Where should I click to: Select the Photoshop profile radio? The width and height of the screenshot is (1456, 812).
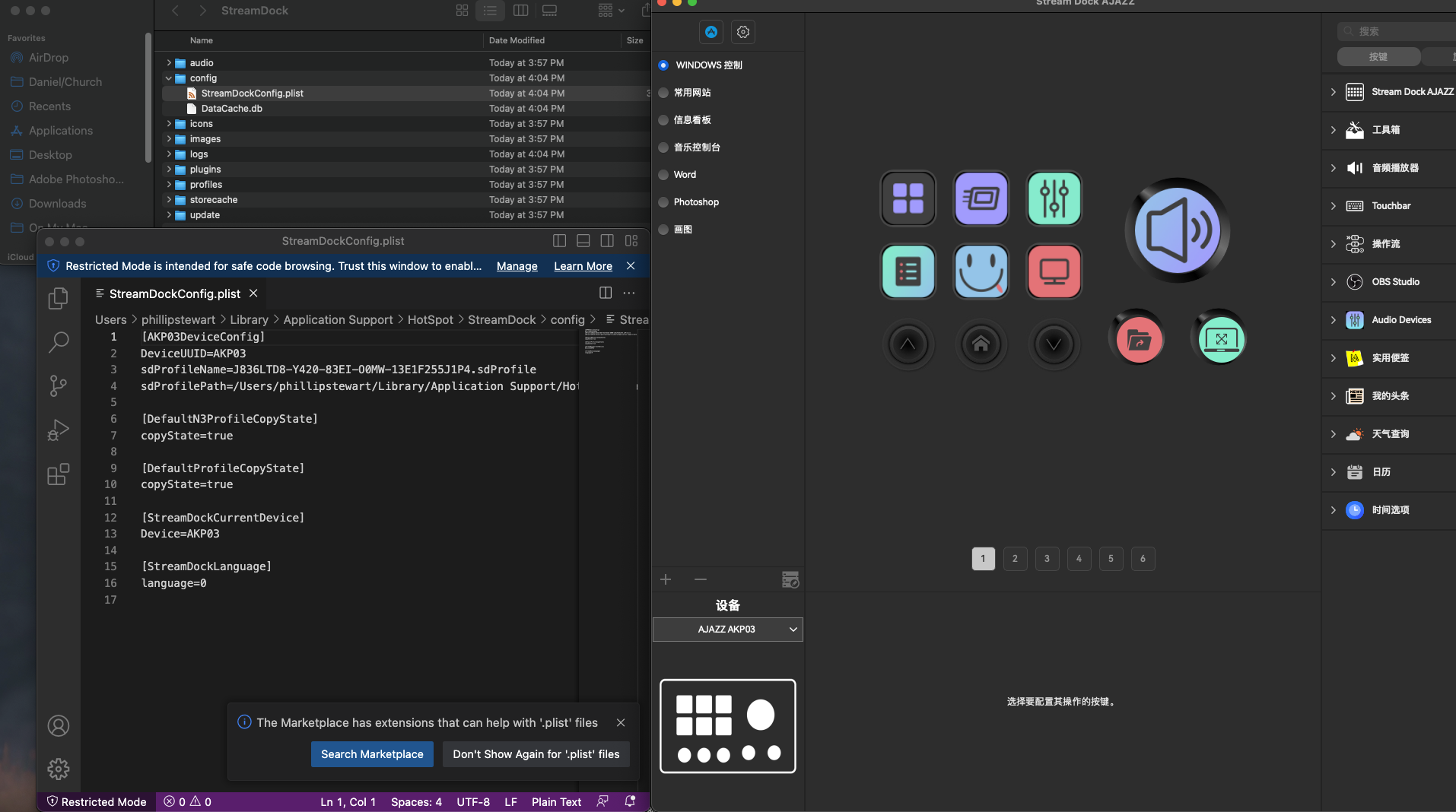663,202
